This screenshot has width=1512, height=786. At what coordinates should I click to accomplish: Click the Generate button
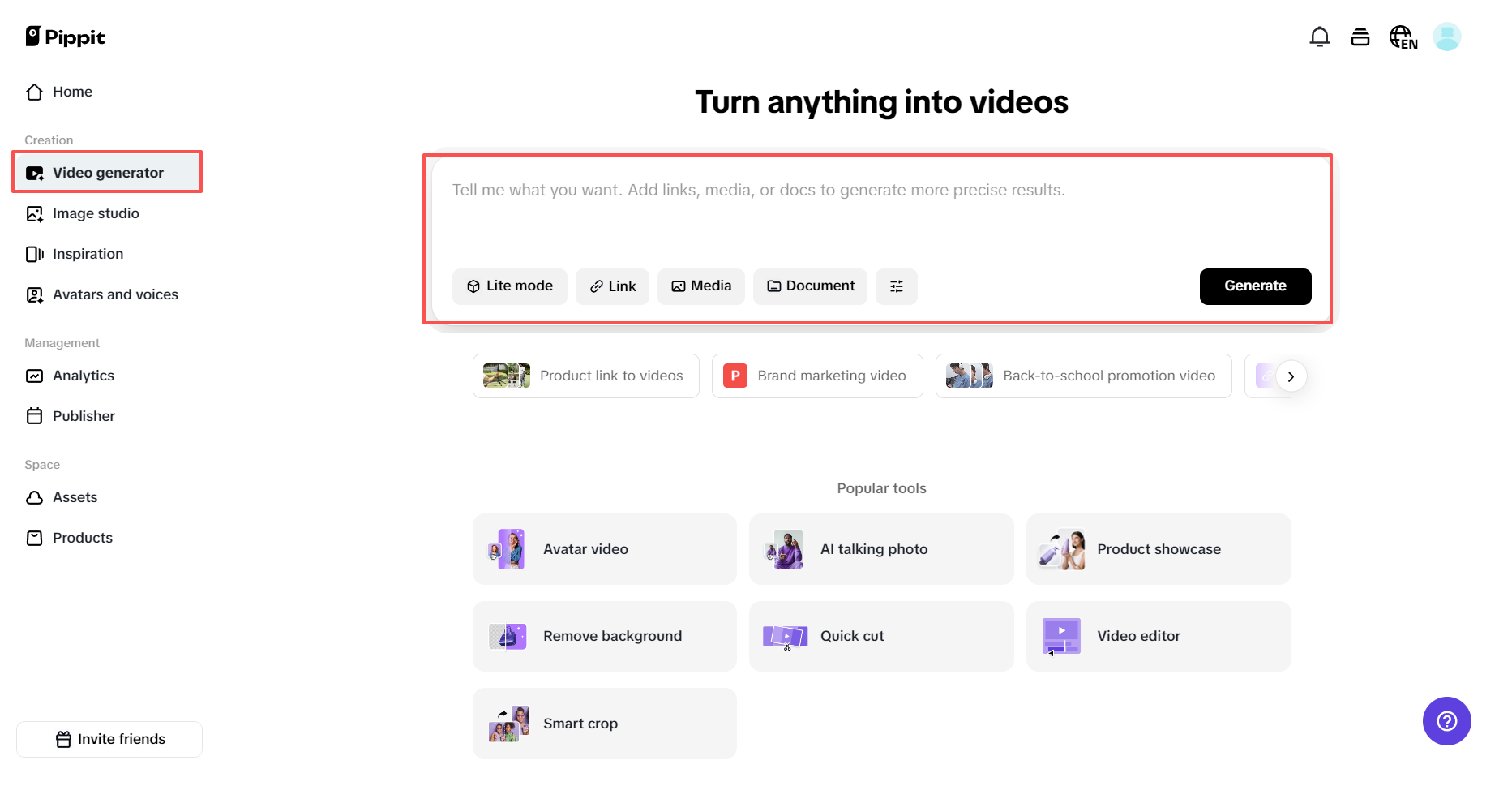coord(1255,286)
